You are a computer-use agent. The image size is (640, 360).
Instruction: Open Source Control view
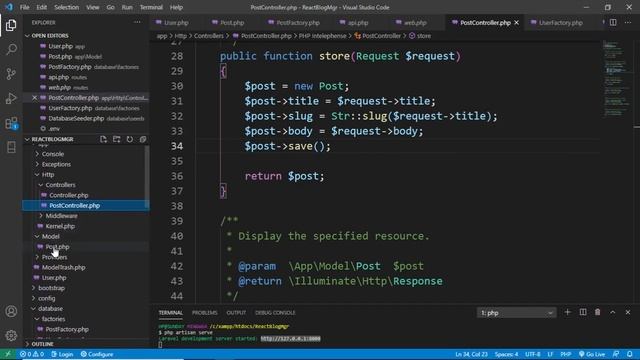(x=11, y=74)
